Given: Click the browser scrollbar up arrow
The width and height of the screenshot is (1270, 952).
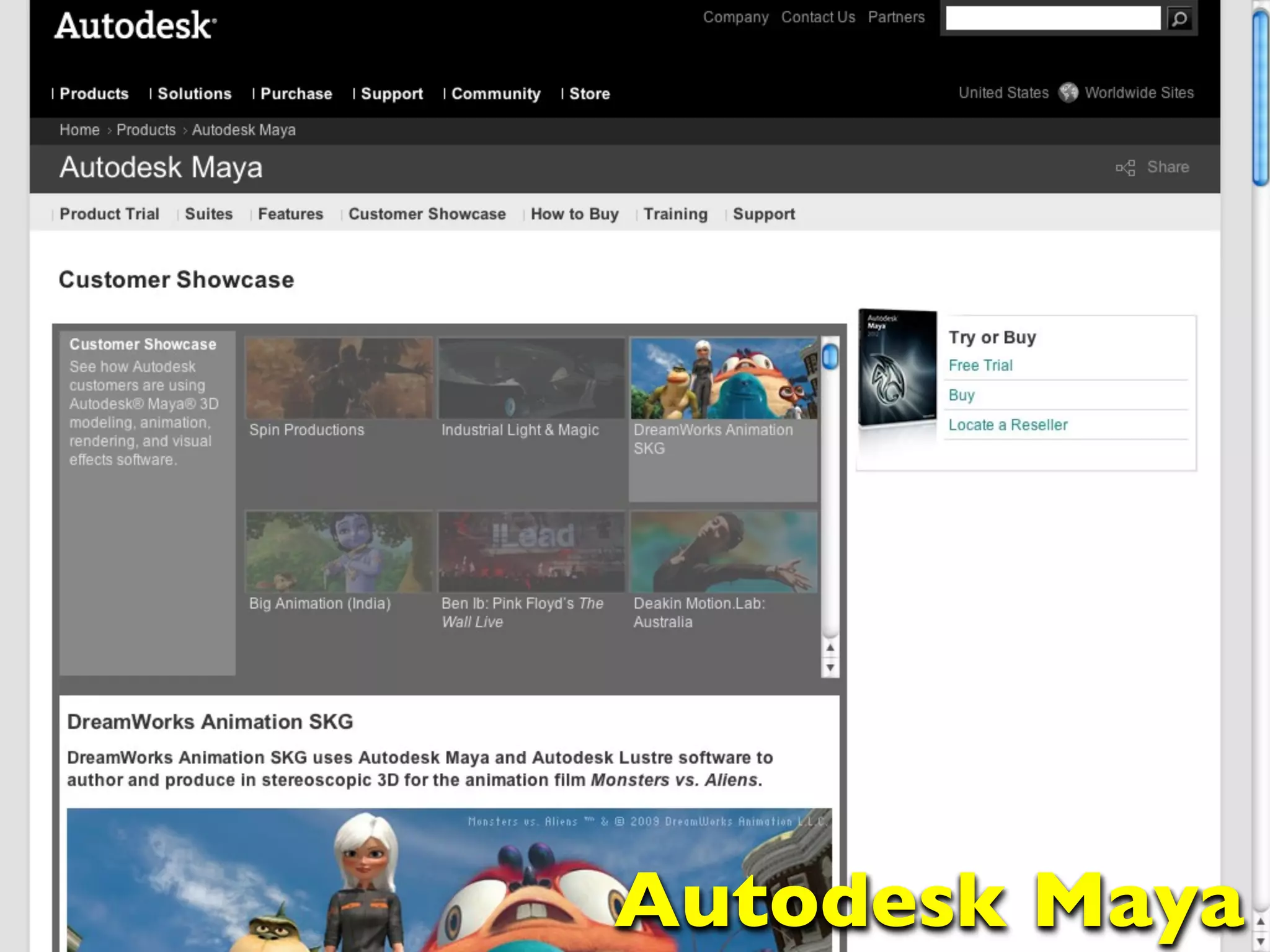Looking at the screenshot, I should coord(1261,922).
